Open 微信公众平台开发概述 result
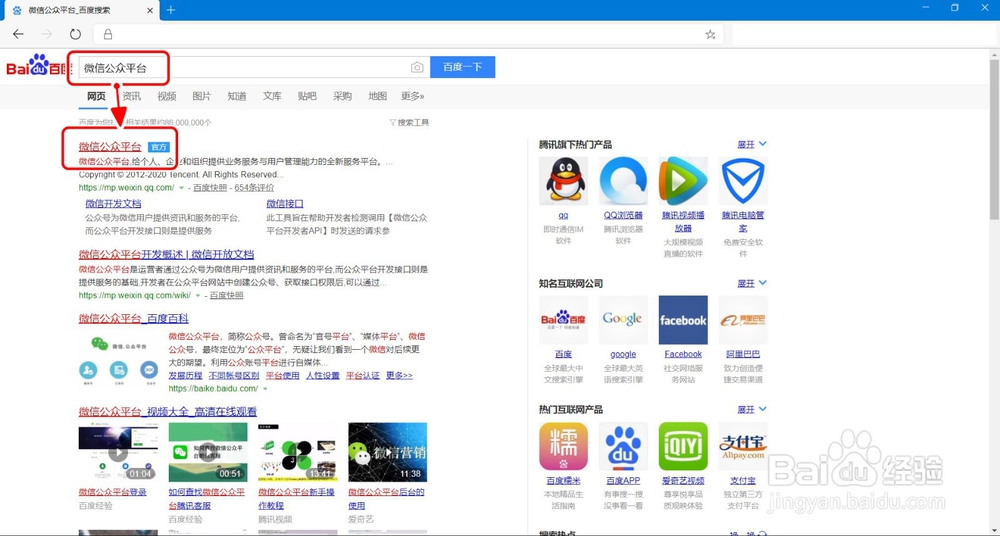 [x=166, y=254]
